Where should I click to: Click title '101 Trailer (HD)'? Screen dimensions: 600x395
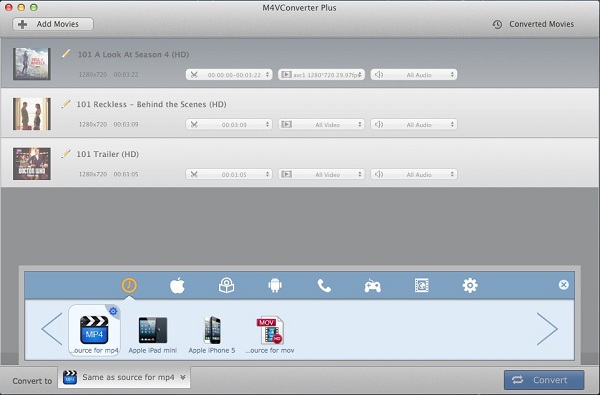[x=108, y=154]
